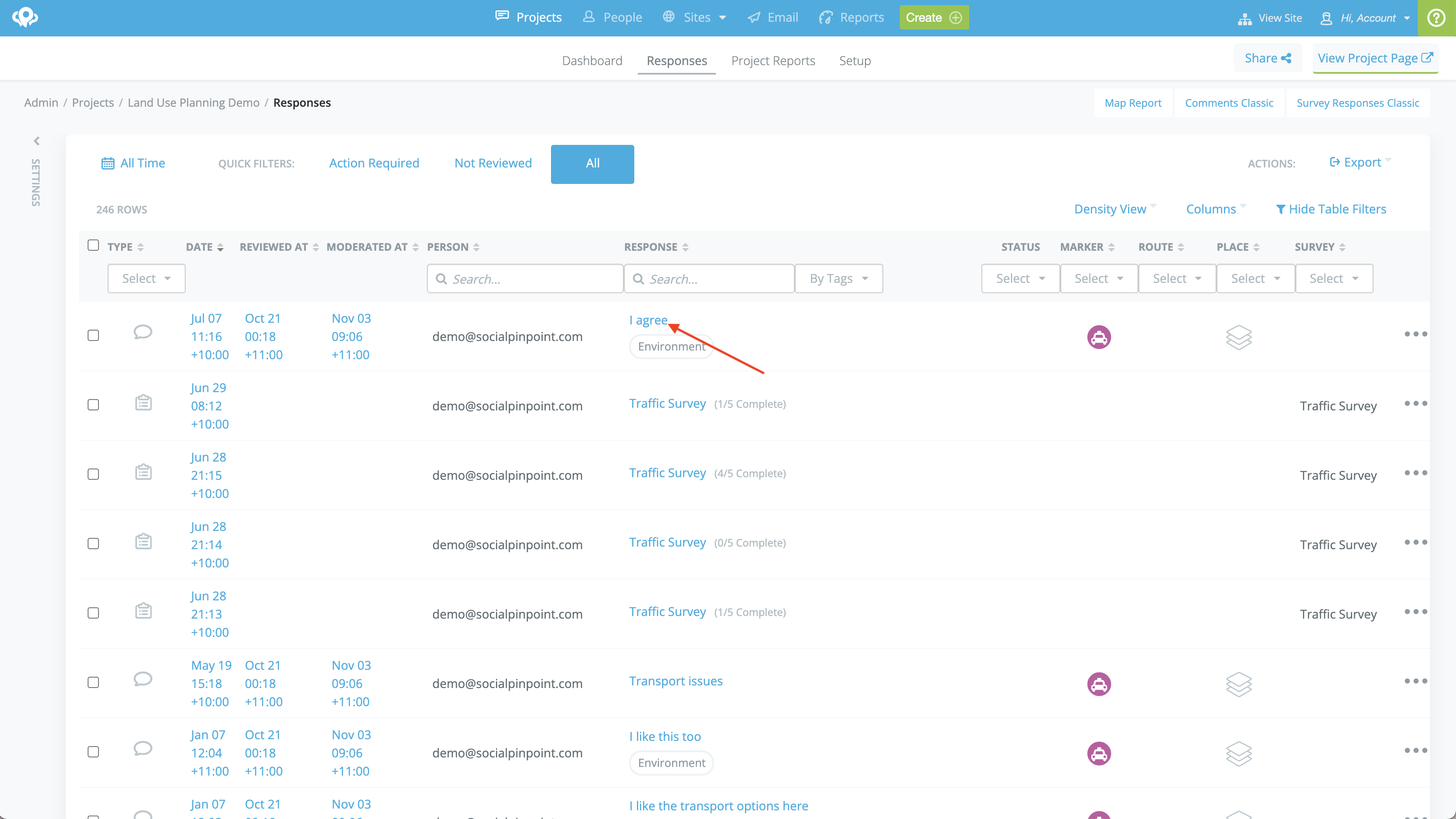
Task: Check the box for the Jun 28 21:15 survey
Action: 93,475
